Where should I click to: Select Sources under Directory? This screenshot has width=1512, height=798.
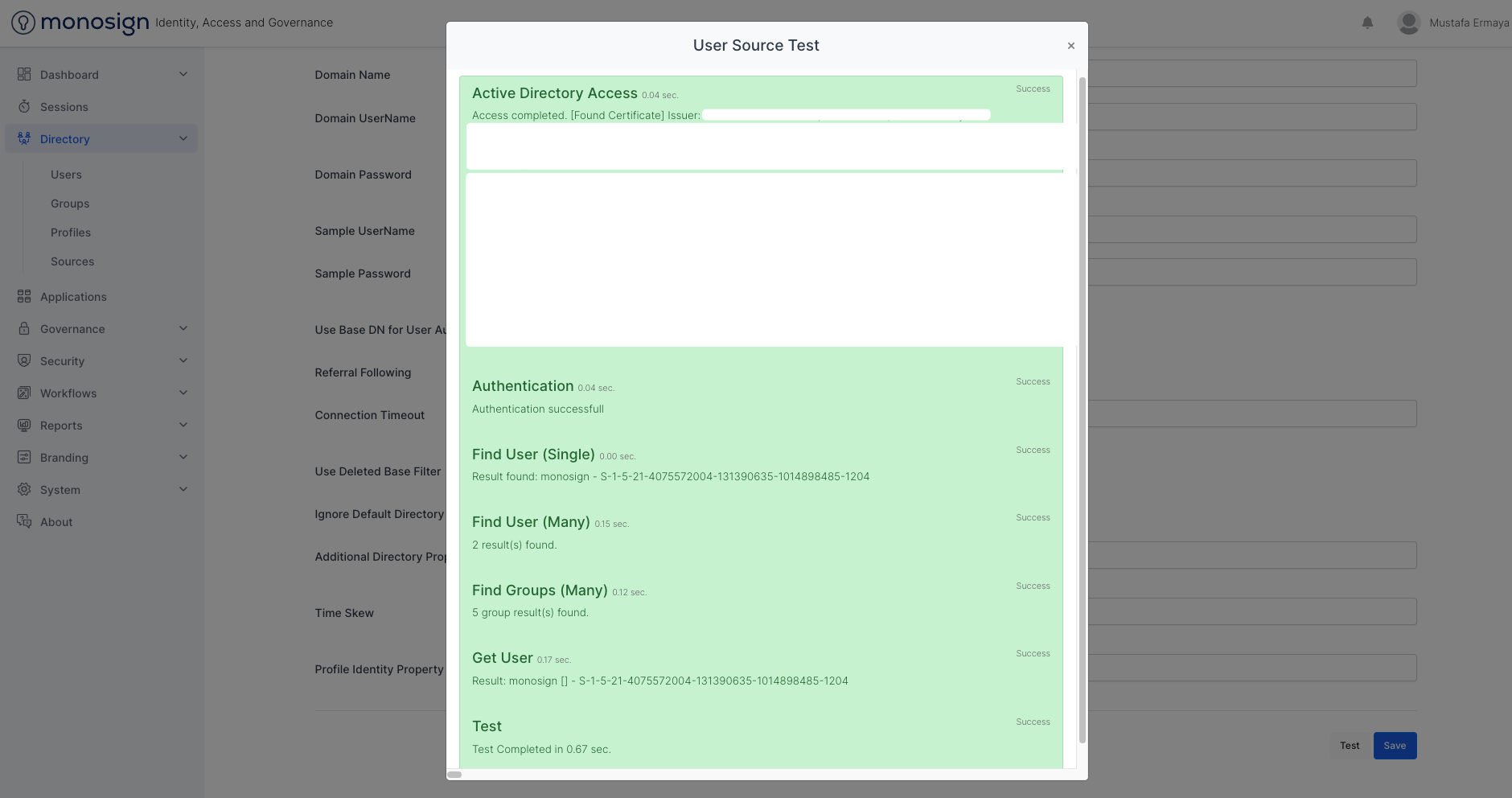click(72, 261)
